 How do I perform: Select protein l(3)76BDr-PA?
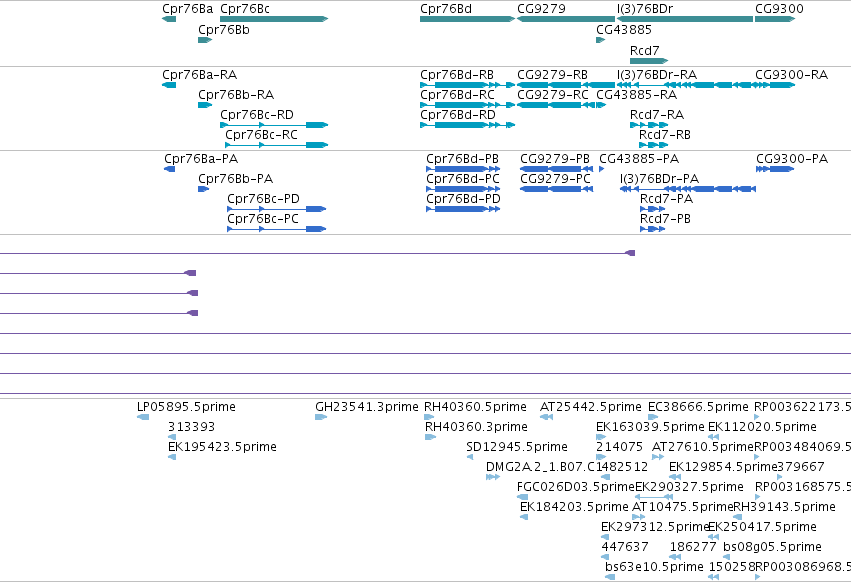(x=688, y=189)
